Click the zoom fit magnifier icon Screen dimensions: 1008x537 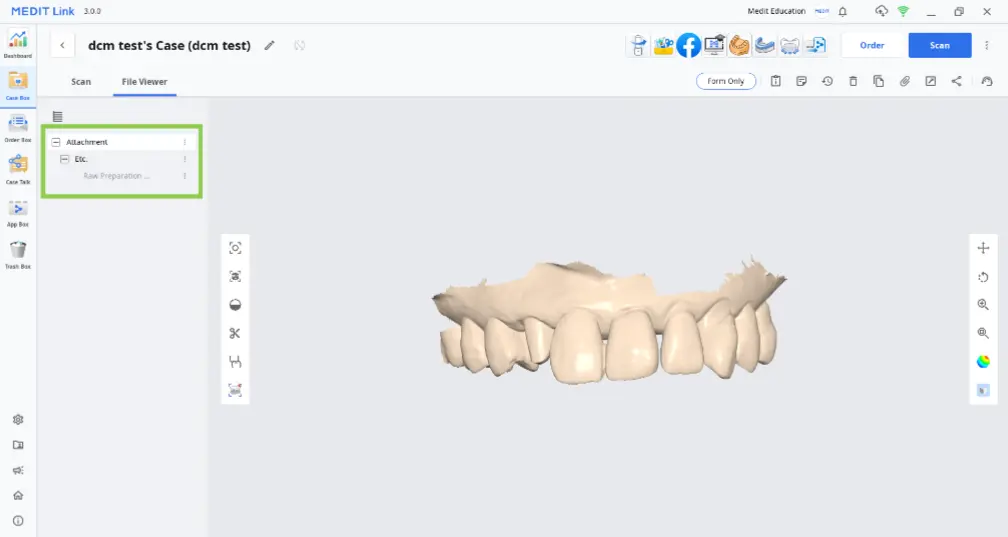point(983,333)
